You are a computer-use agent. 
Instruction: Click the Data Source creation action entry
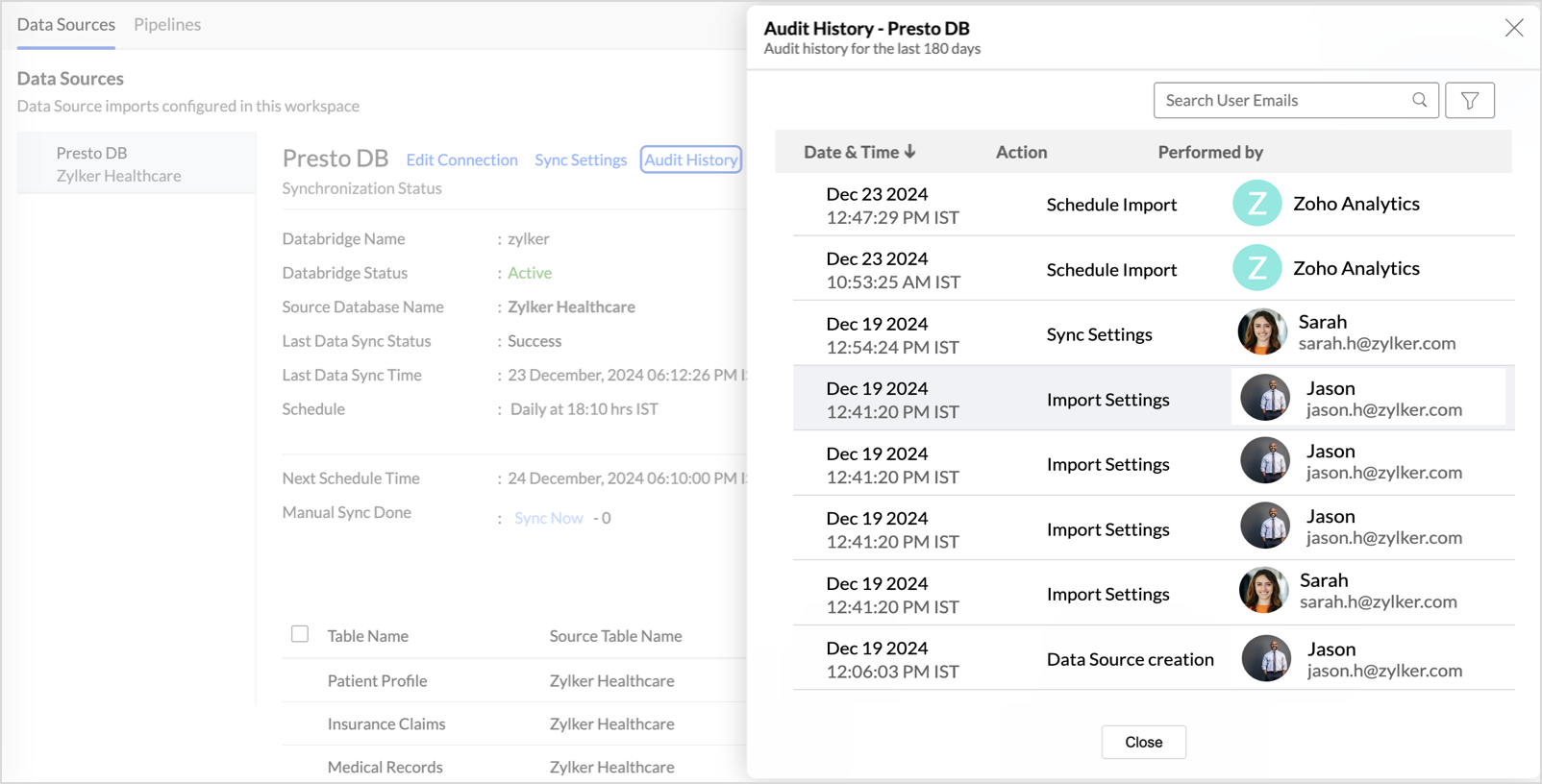click(1130, 659)
